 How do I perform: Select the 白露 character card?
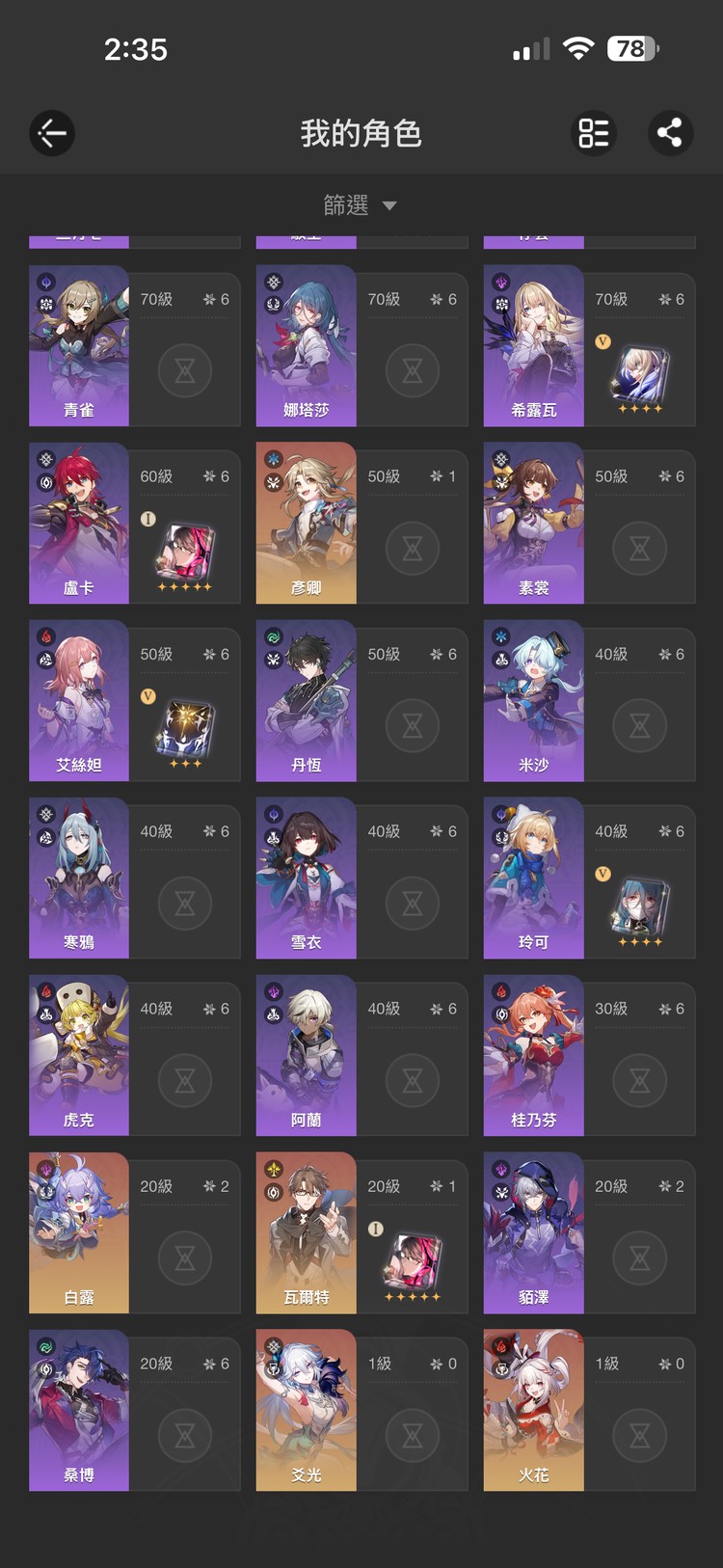(134, 1233)
